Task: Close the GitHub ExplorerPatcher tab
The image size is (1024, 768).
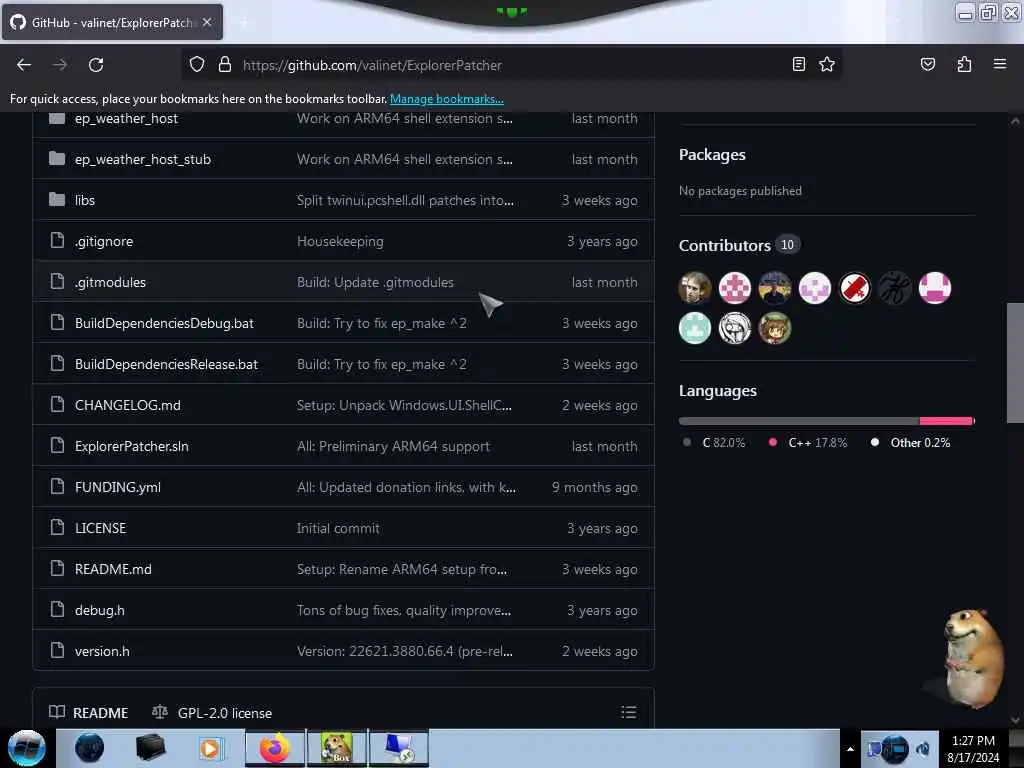Action: (207, 22)
